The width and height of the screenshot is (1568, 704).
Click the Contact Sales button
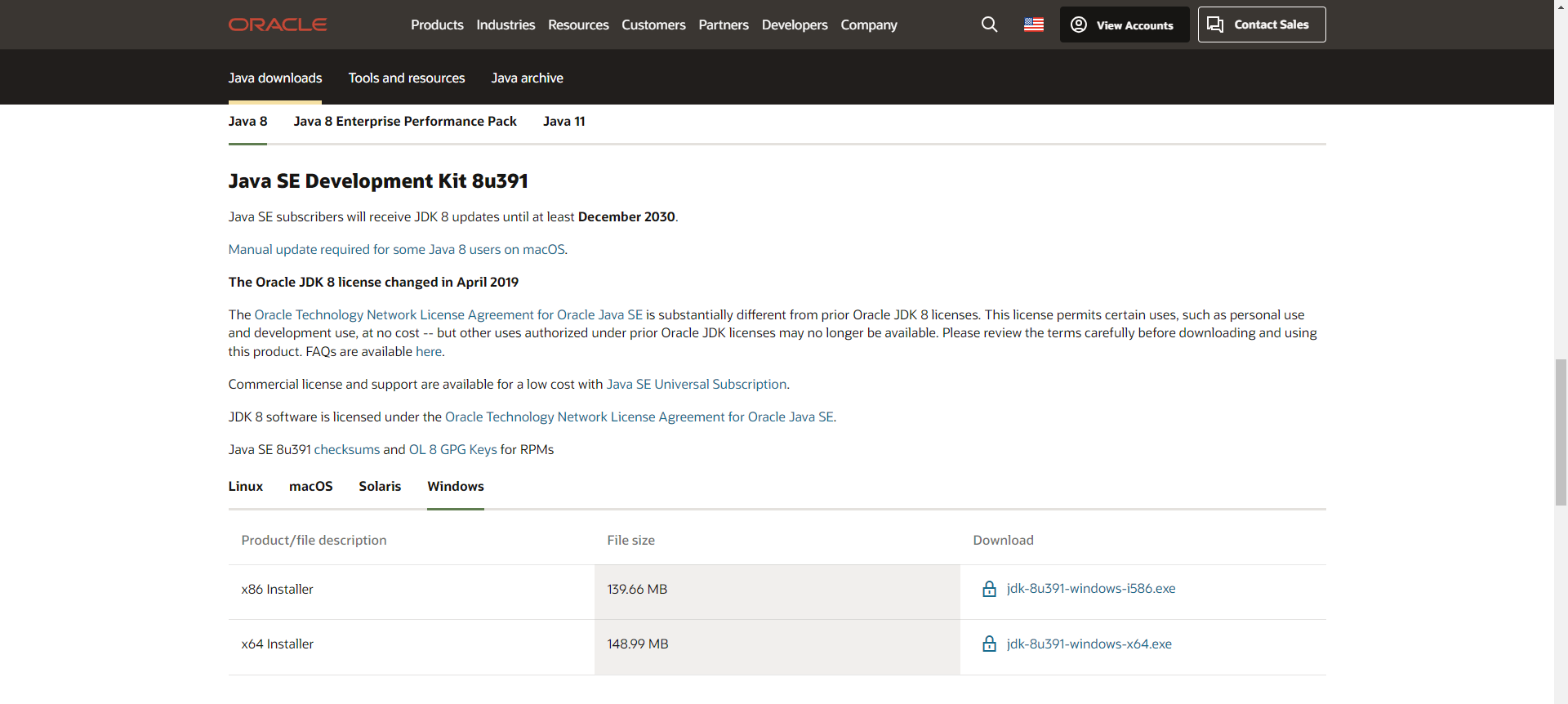click(1261, 25)
